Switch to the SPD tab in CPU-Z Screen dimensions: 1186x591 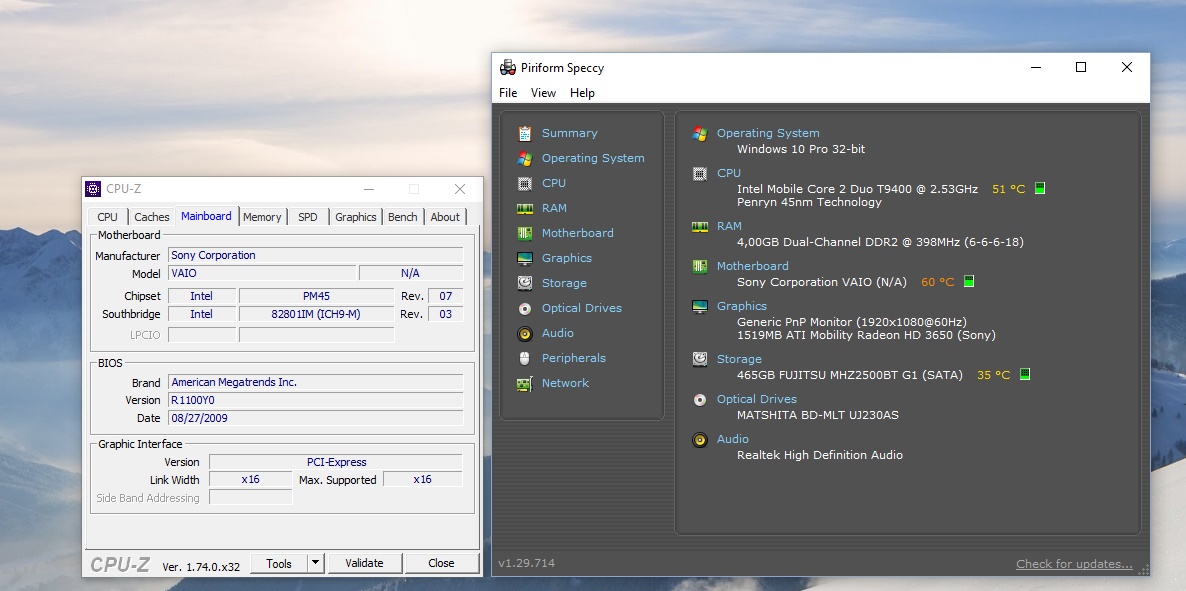point(308,217)
